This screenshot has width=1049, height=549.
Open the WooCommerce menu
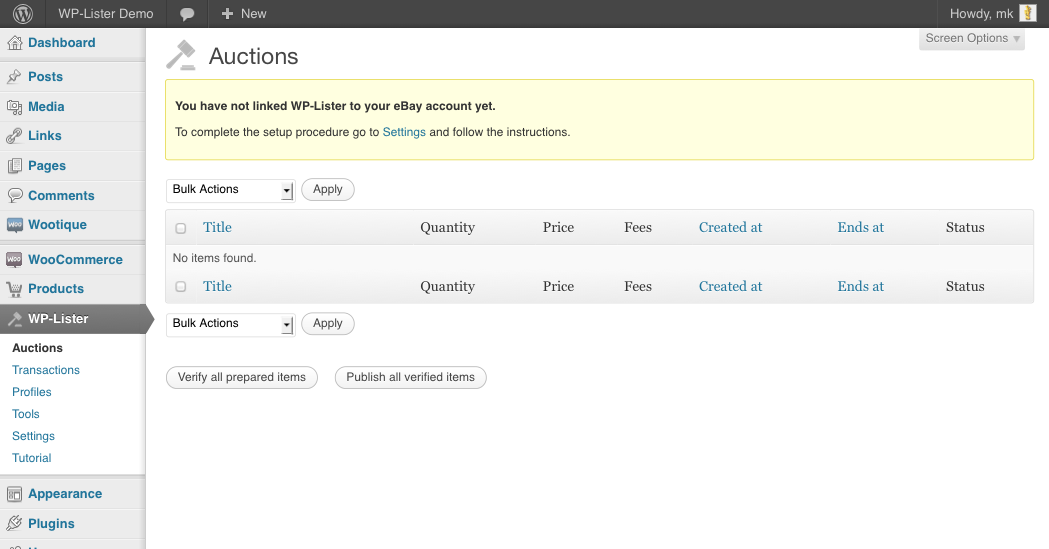(76, 259)
